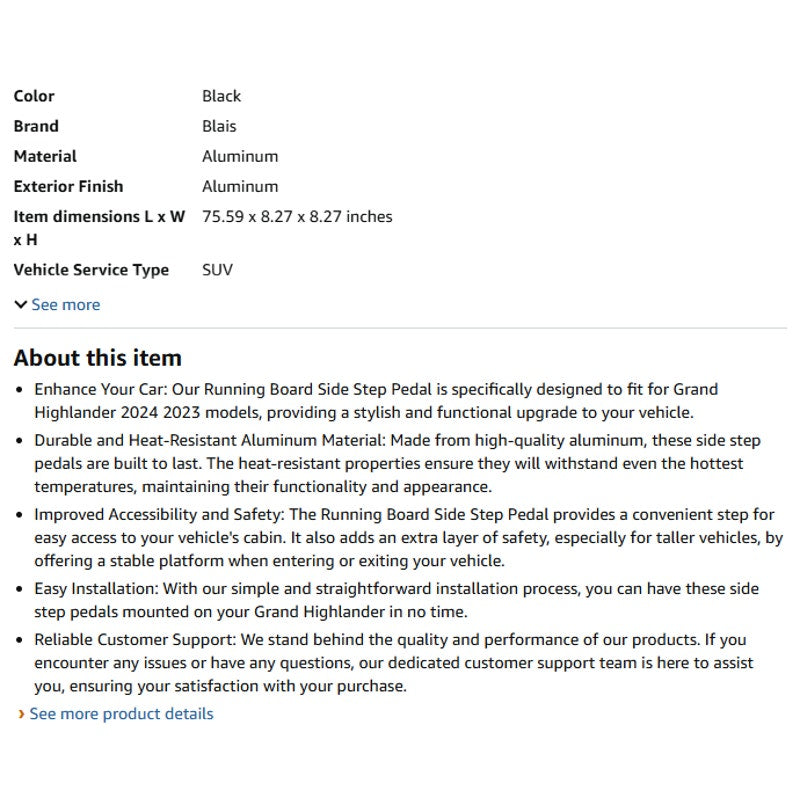The image size is (800, 800).
Task: Select the Color label in specs table
Action: tap(34, 96)
